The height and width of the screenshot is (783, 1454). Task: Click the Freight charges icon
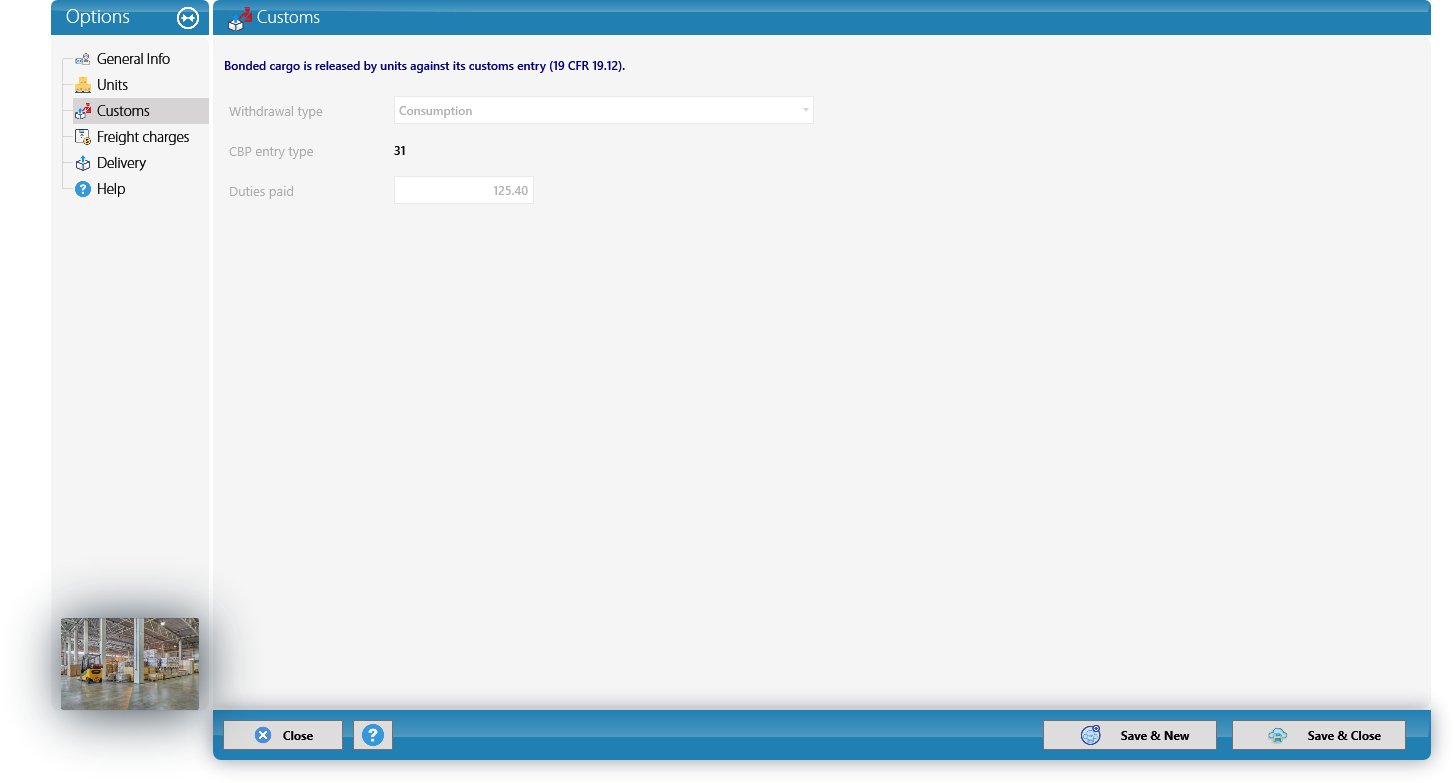pos(83,137)
